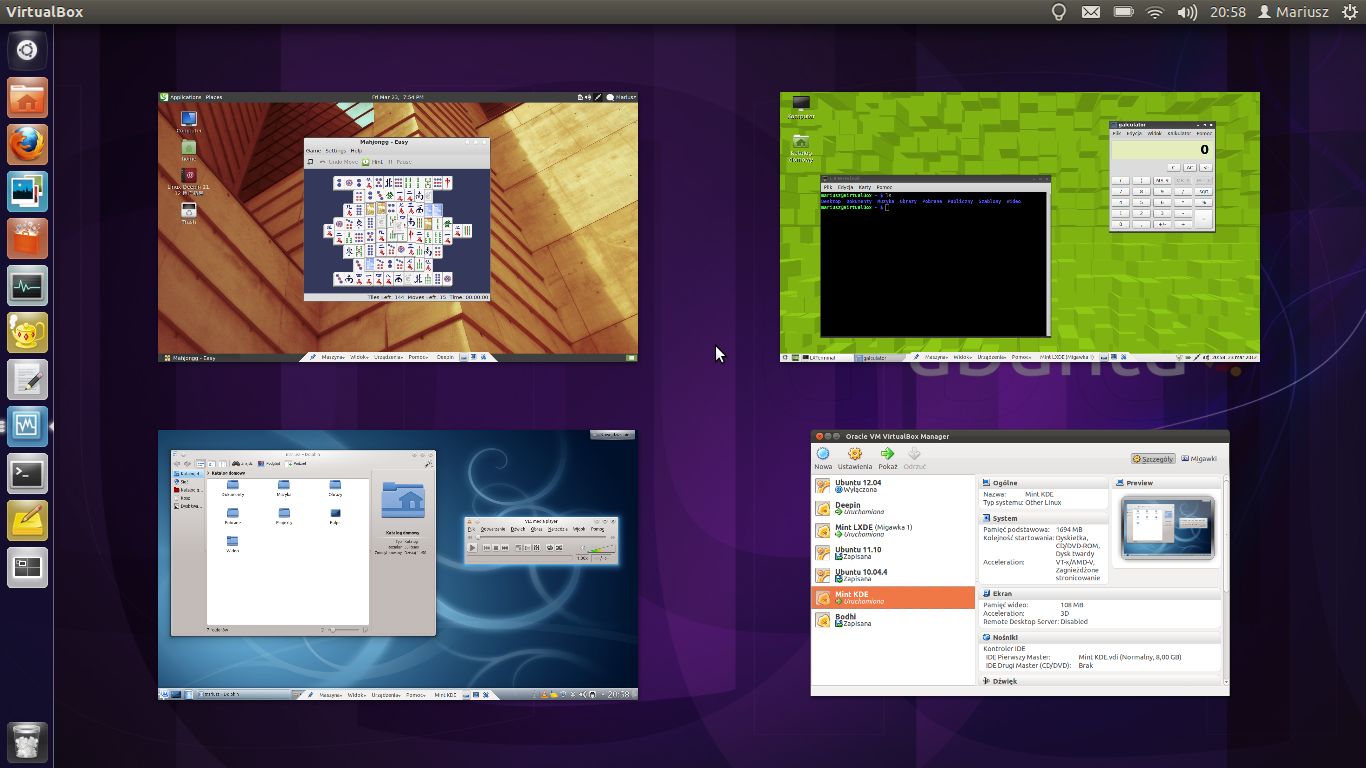This screenshot has width=1366, height=768.
Task: Click the green Pokaż arrow button
Action: [x=887, y=459]
